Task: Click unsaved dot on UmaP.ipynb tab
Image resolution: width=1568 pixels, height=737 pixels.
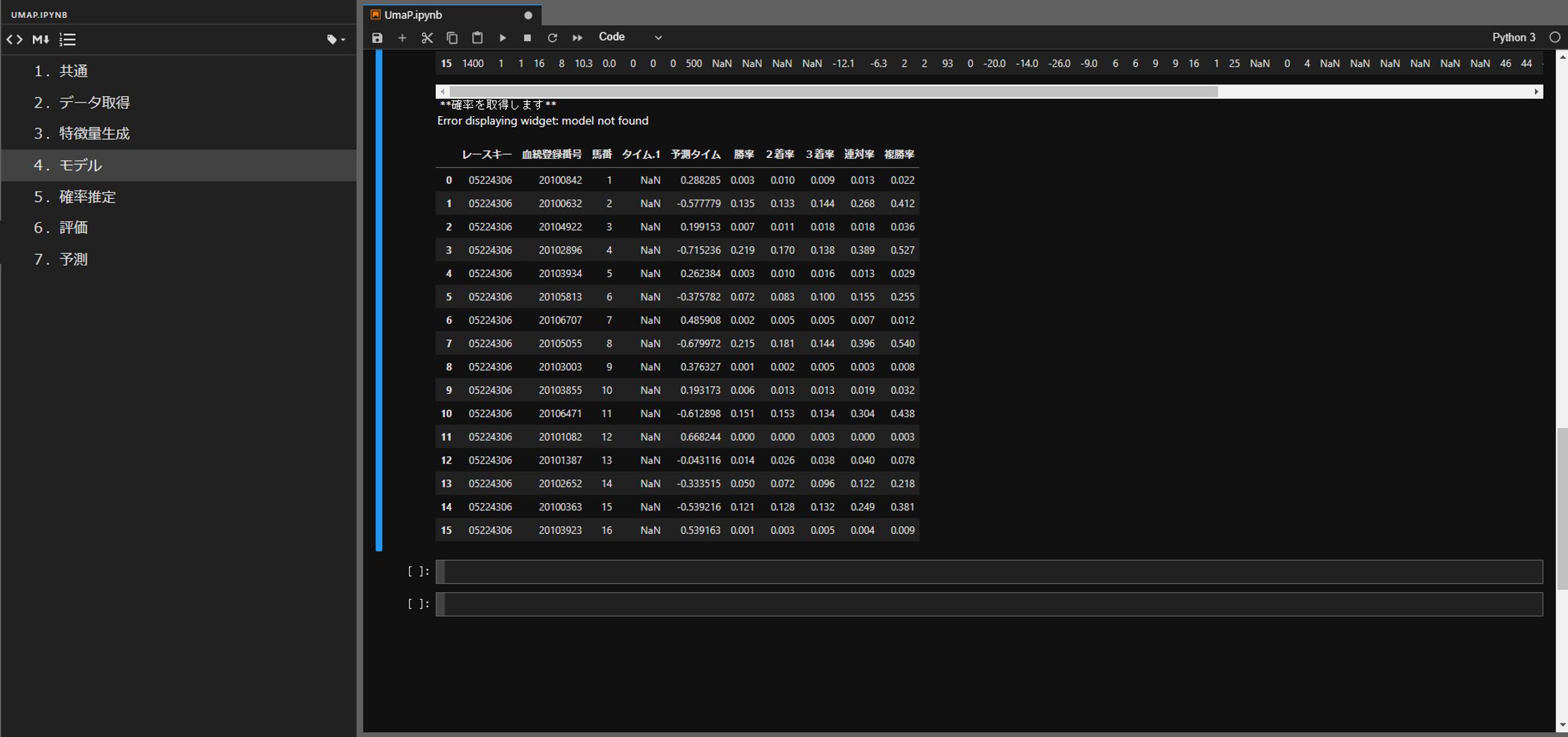Action: [x=528, y=15]
